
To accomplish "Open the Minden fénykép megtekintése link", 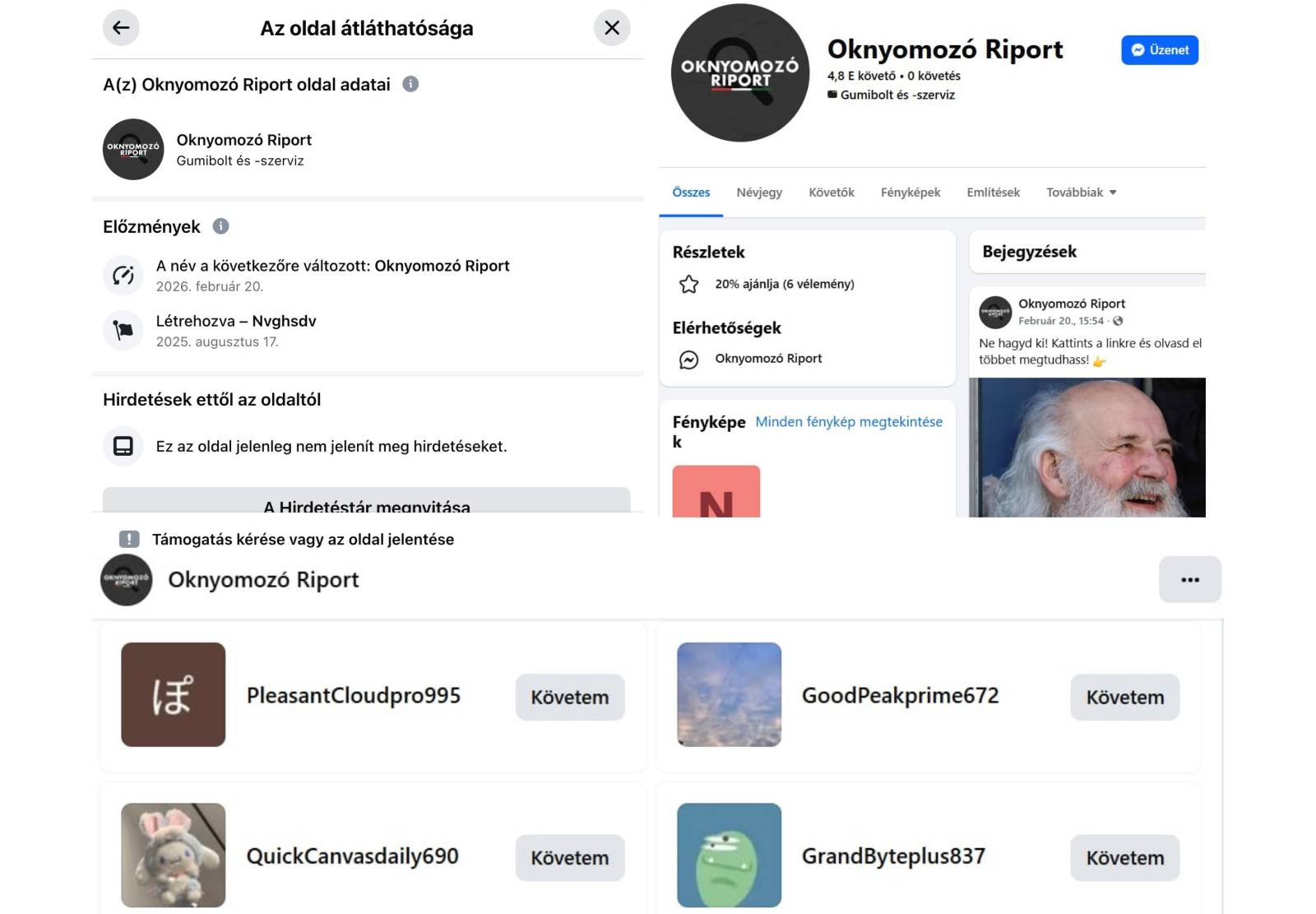I will coord(849,422).
